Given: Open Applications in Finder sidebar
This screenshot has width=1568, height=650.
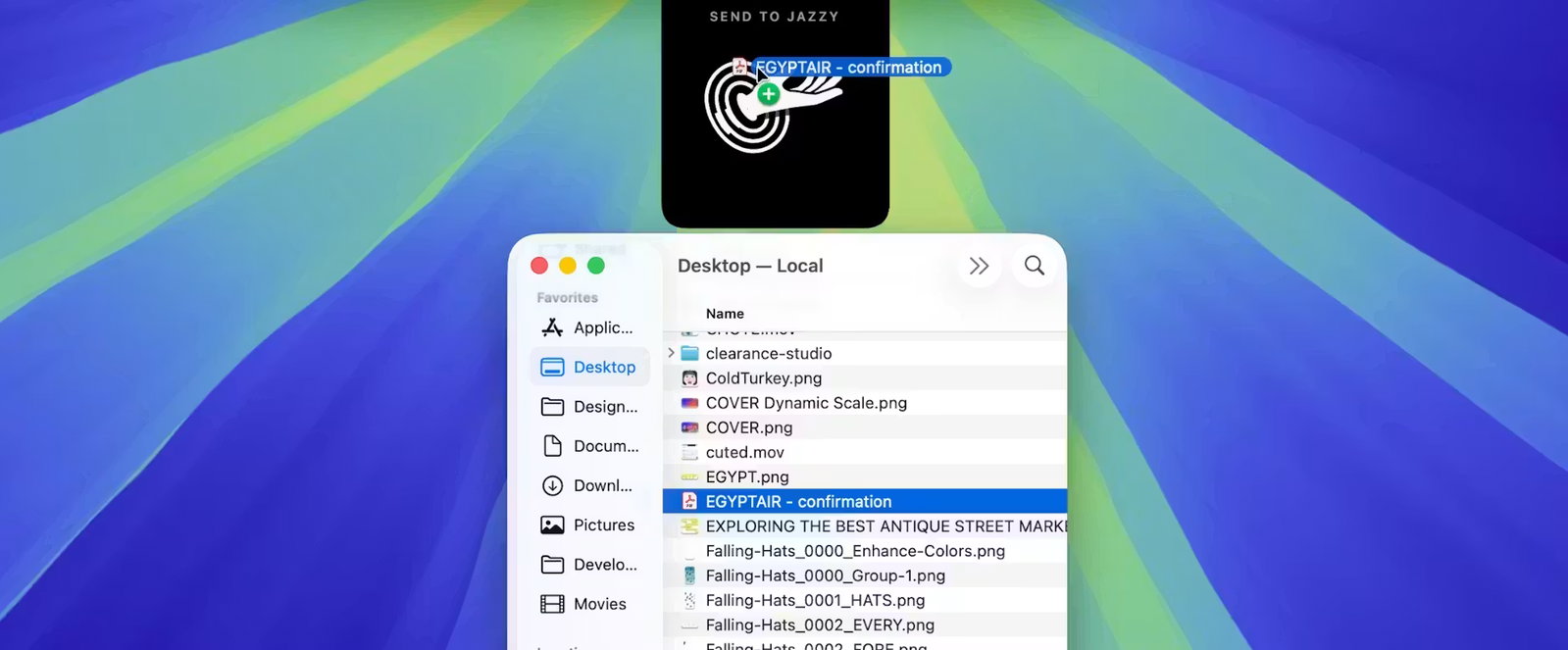Looking at the screenshot, I should 588,327.
